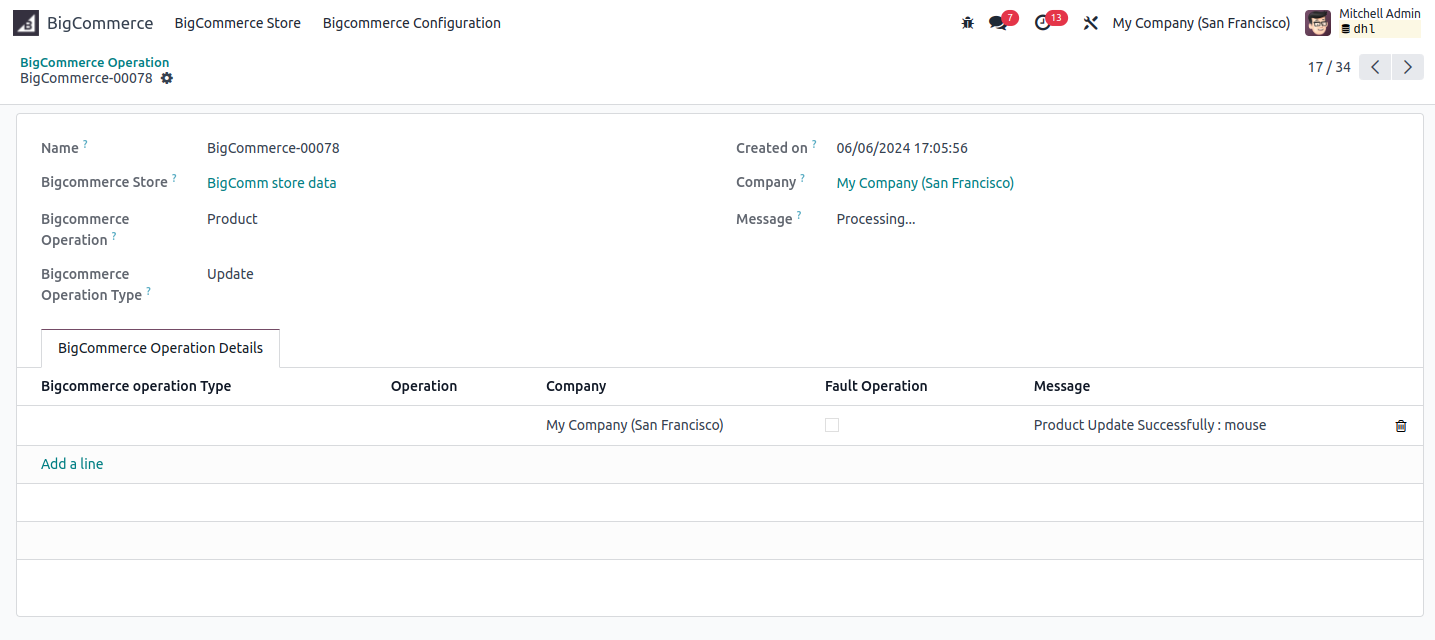Viewport: 1435px width, 640px height.
Task: Open the BigComm store data link
Action: [x=272, y=183]
